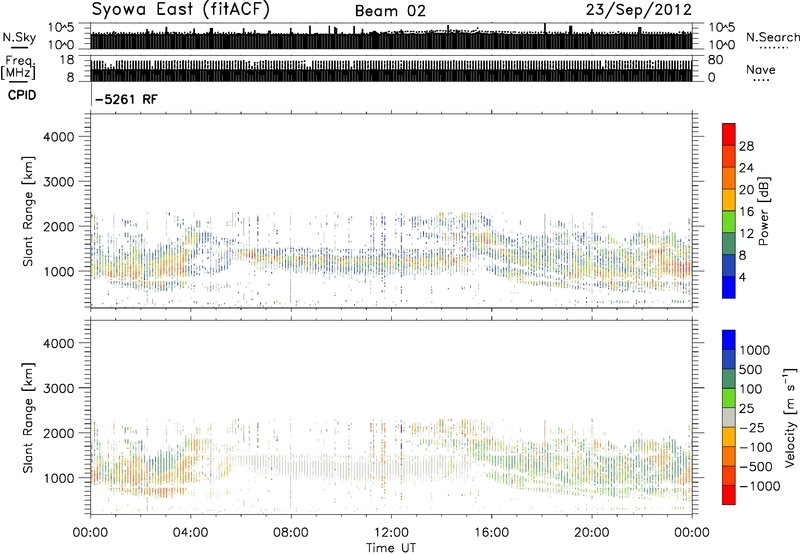Click the '16:00' time axis tick label
Screen dimensions: 800x554
tap(491, 533)
